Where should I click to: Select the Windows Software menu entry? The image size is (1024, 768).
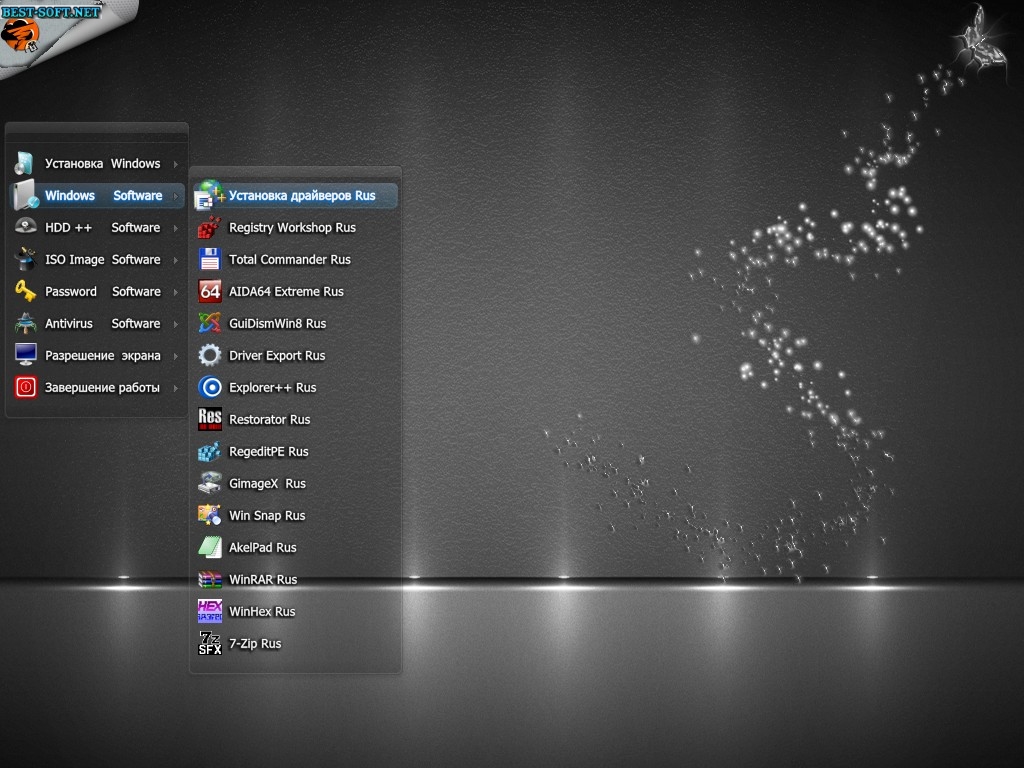pyautogui.click(x=97, y=195)
